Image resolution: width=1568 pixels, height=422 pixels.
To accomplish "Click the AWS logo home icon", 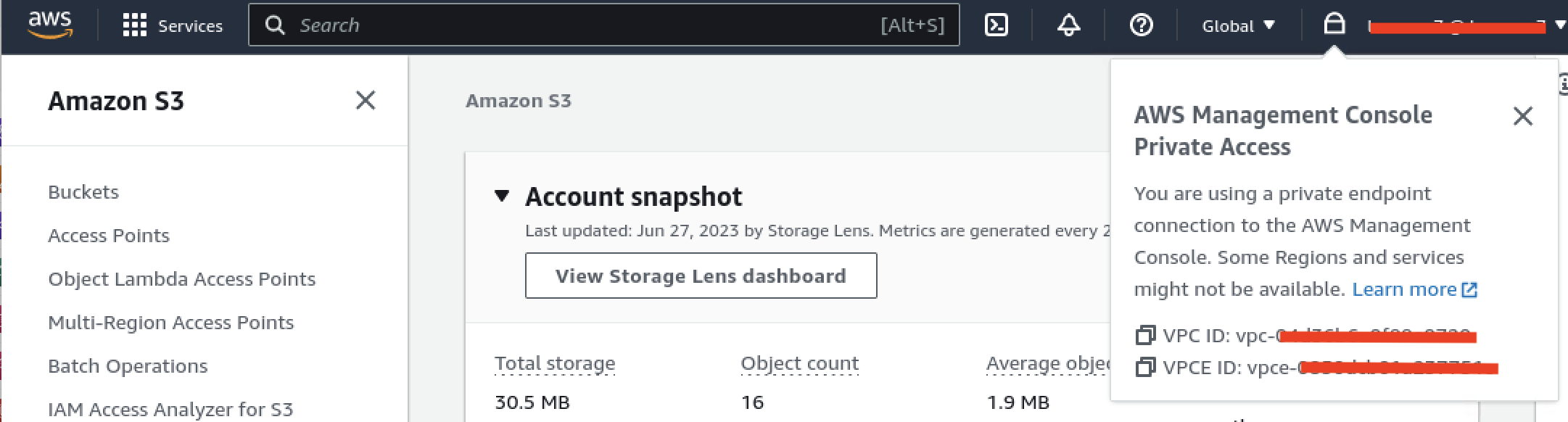I will click(x=49, y=25).
